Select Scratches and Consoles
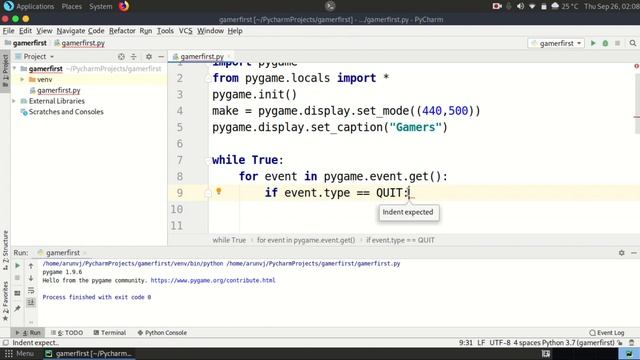Image resolution: width=640 pixels, height=360 pixels. point(66,112)
